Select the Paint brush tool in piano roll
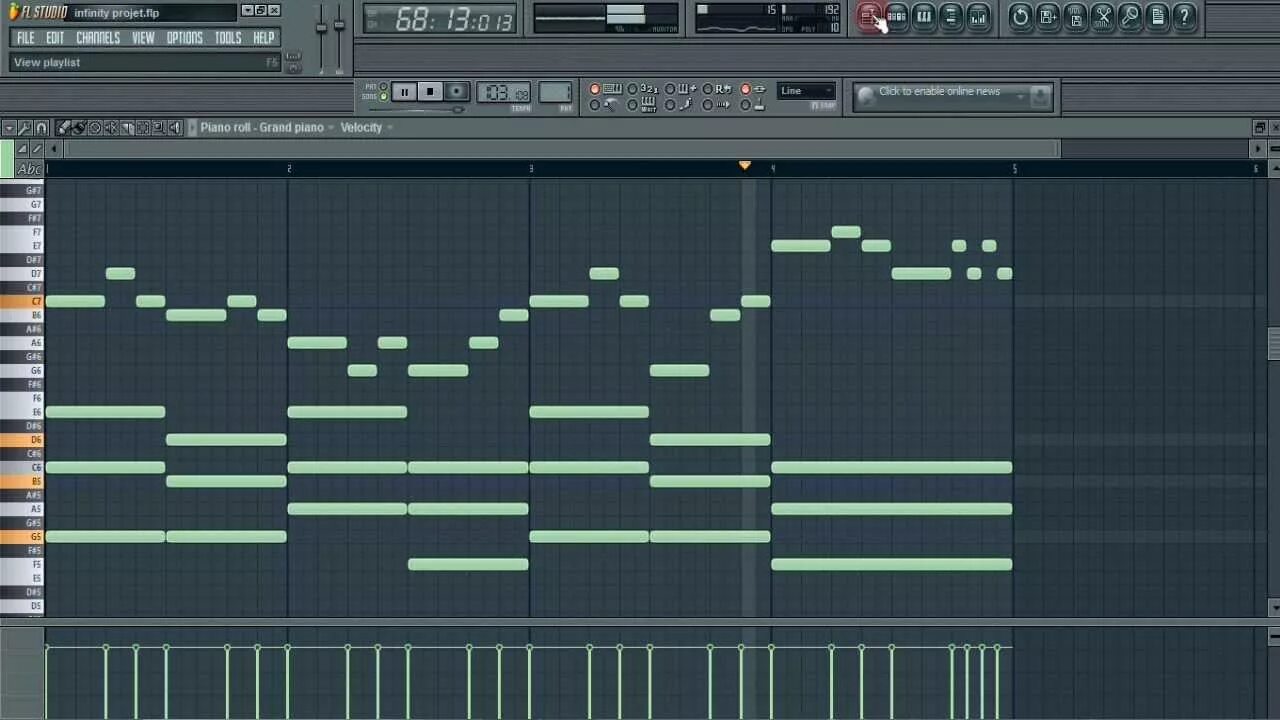This screenshot has height=720, width=1280. click(x=79, y=127)
